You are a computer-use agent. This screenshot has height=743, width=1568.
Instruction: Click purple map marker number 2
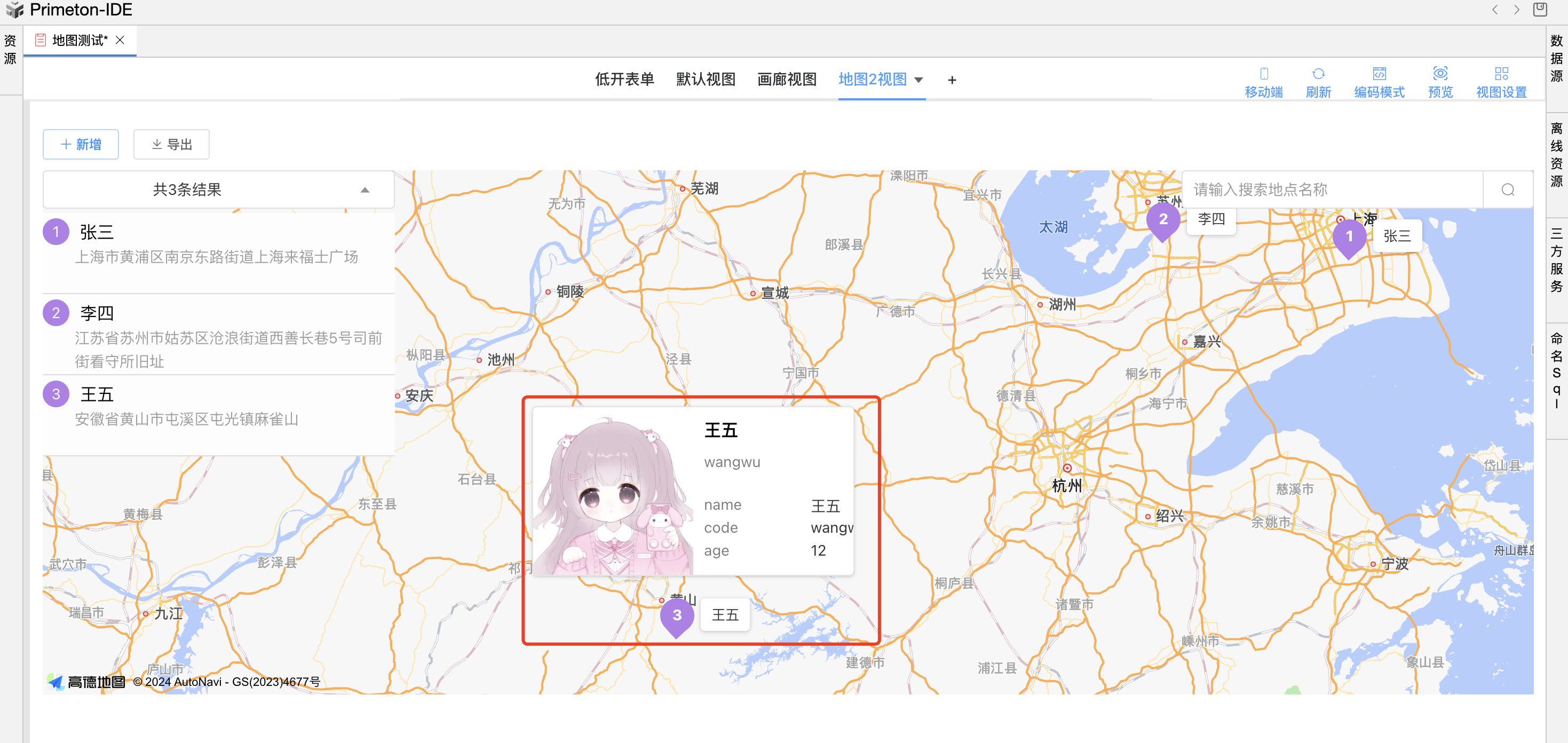pyautogui.click(x=1162, y=219)
